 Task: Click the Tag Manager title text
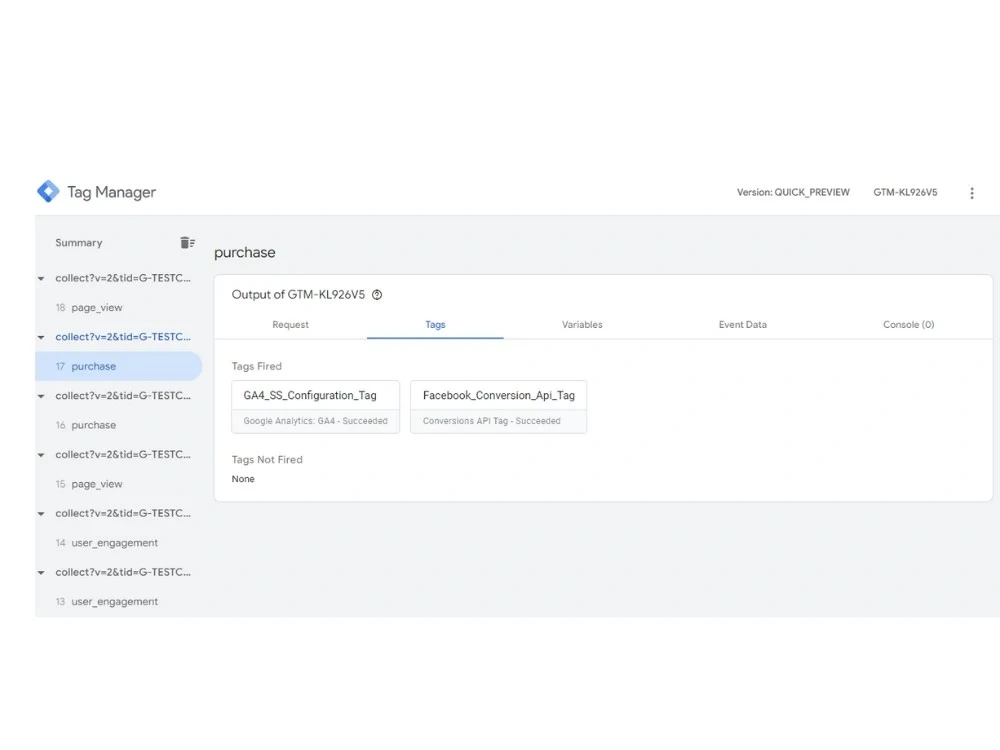(x=112, y=192)
